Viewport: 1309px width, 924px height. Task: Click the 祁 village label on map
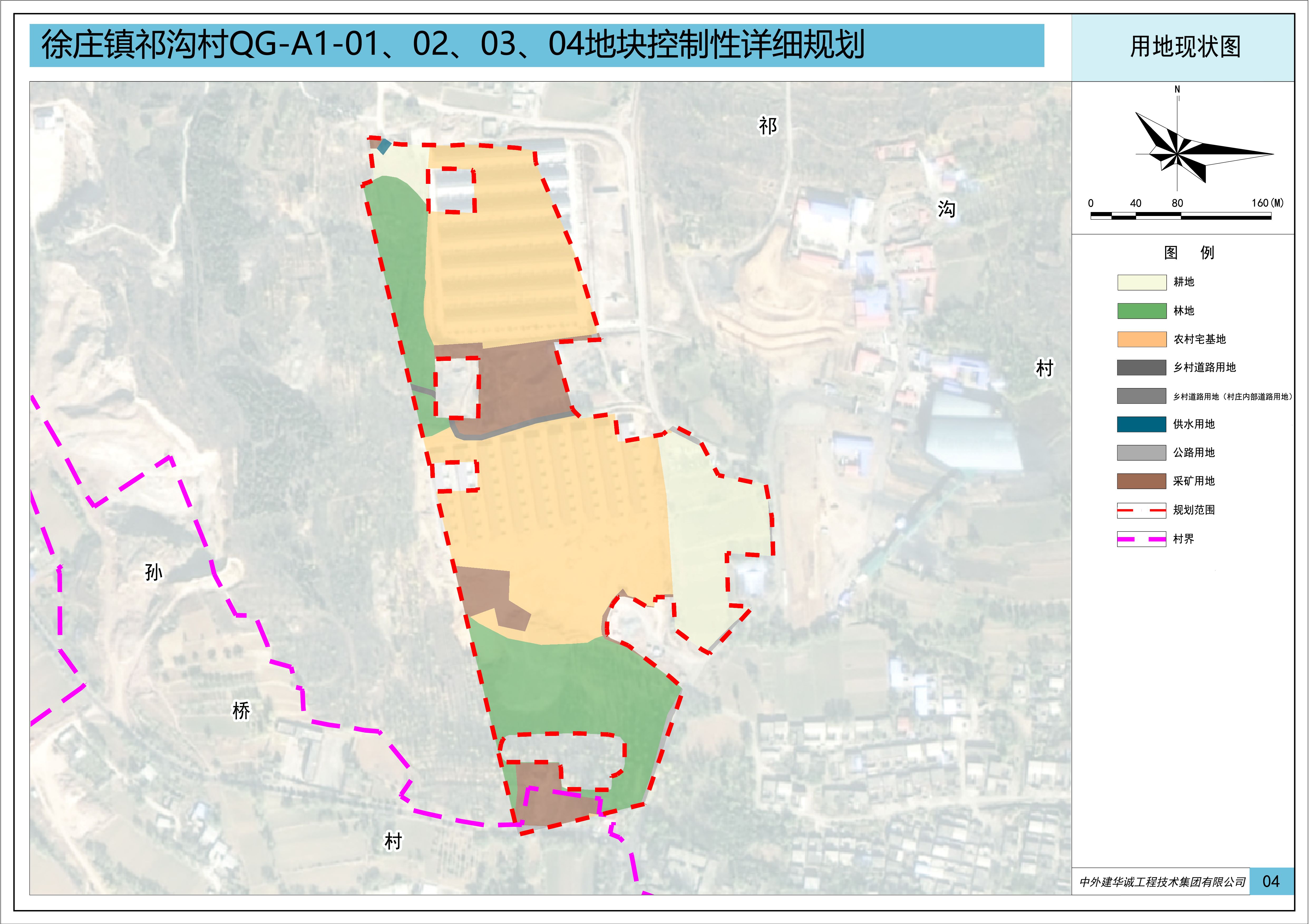pyautogui.click(x=767, y=126)
